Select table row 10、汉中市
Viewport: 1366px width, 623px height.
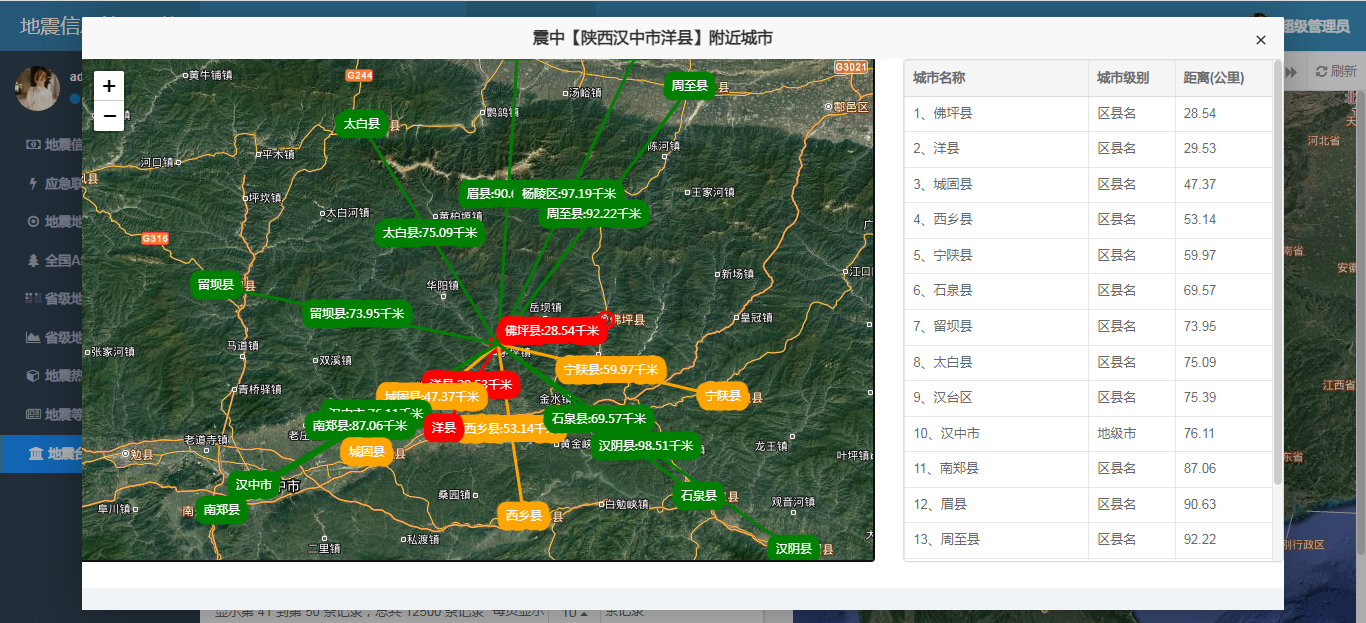[1089, 434]
